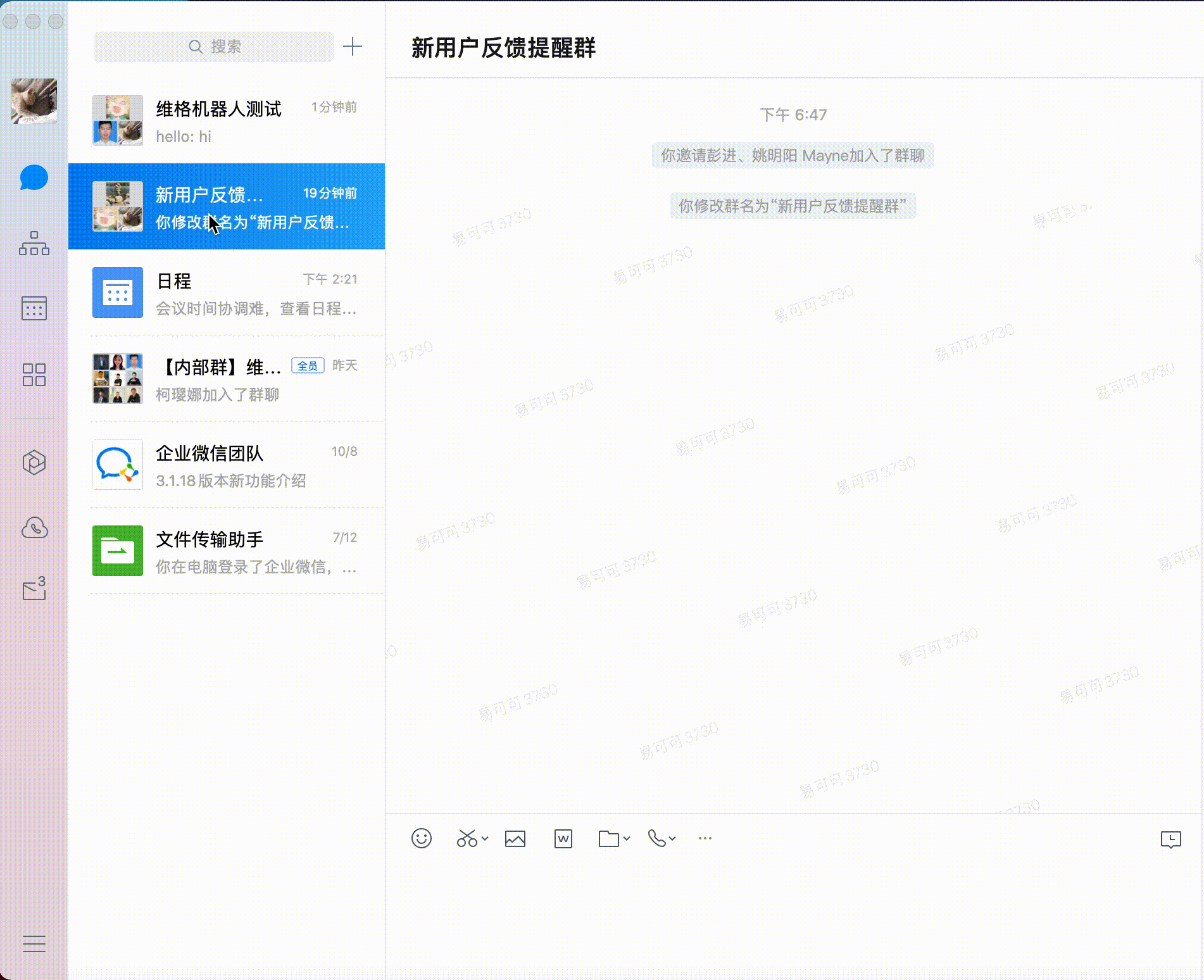Click the scissors screenshot tool
This screenshot has height=980, width=1204.
point(467,838)
